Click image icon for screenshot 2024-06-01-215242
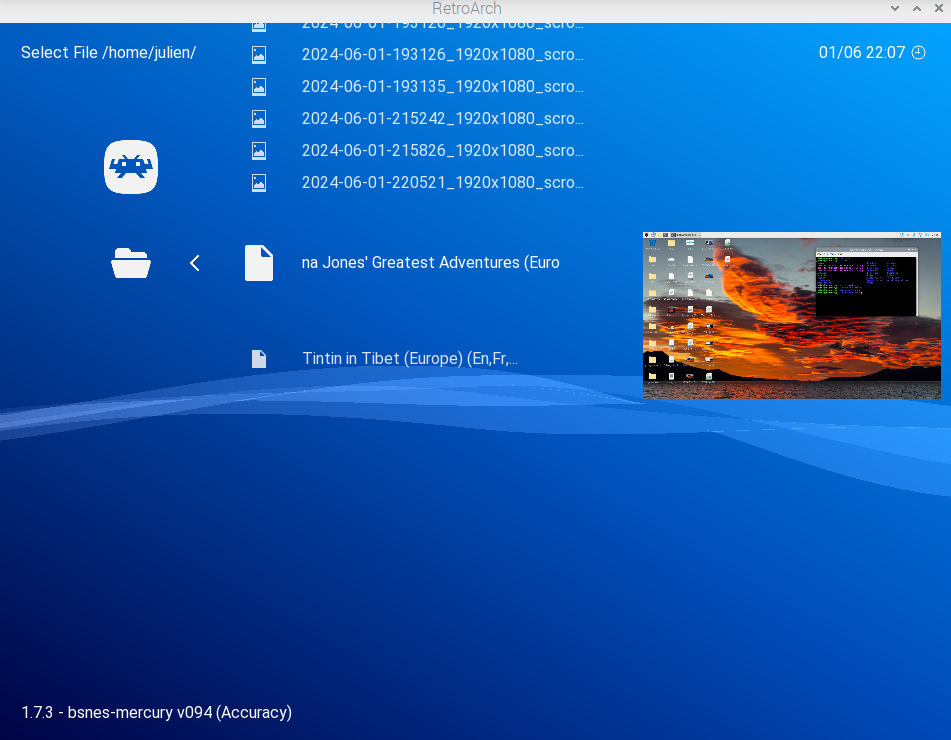Screen dimensions: 951x740 (259, 119)
